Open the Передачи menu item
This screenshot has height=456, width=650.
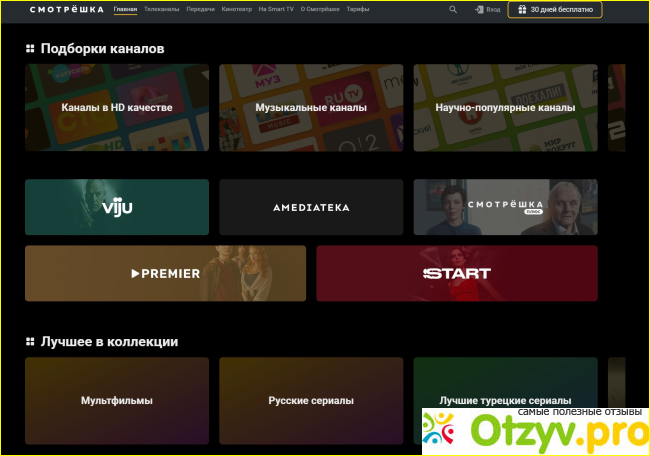click(201, 9)
